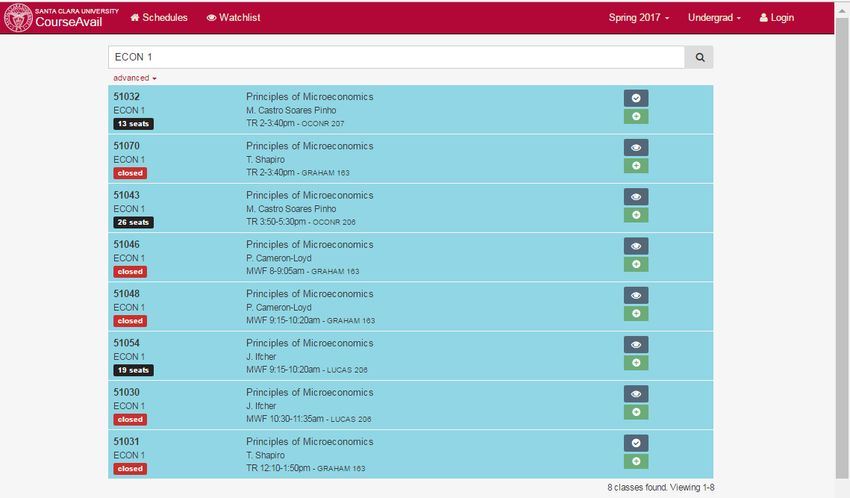Add class 51048 with green plus button
Image resolution: width=850 pixels, height=498 pixels.
[636, 314]
